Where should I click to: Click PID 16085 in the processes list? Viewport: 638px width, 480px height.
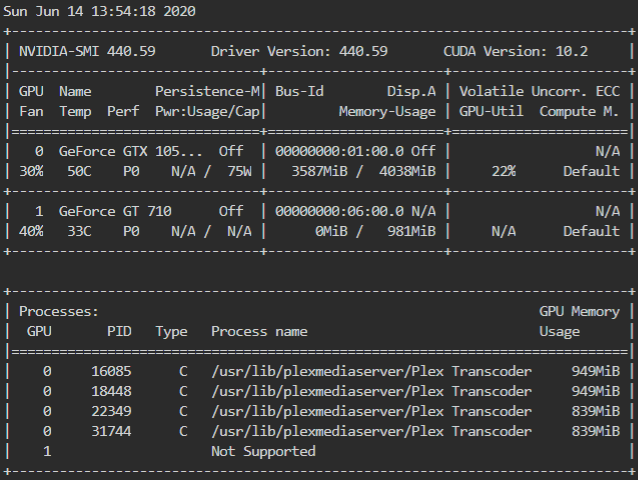[x=111, y=371]
